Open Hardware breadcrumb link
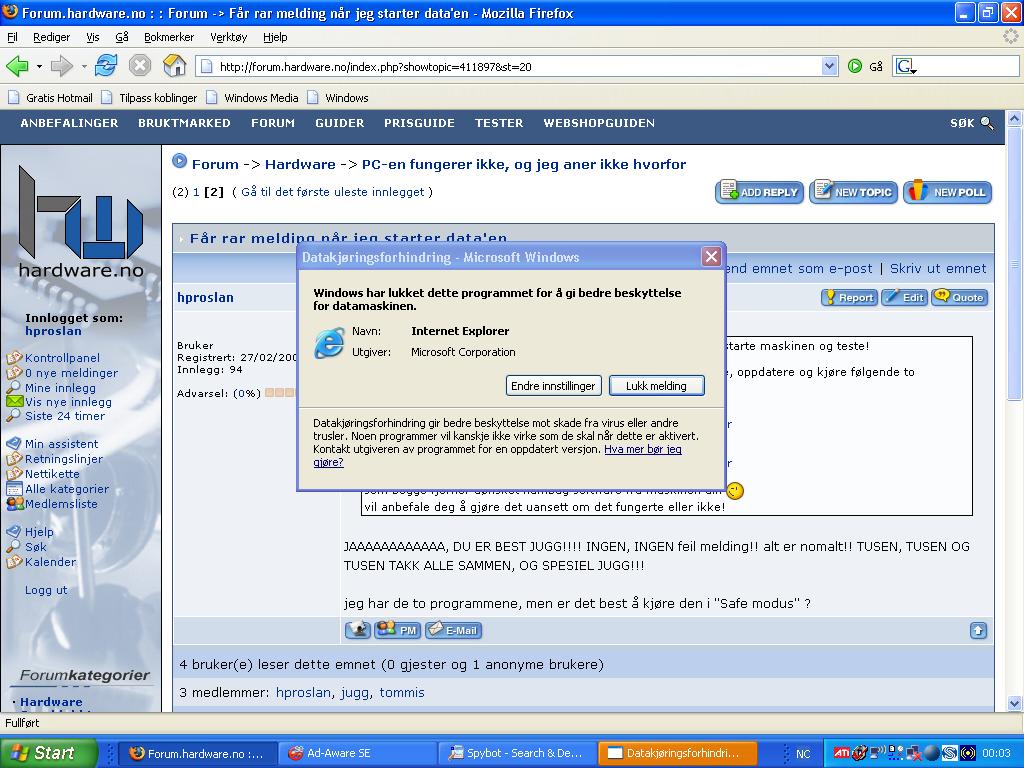Screen dimensions: 1024x768 coord(300,165)
